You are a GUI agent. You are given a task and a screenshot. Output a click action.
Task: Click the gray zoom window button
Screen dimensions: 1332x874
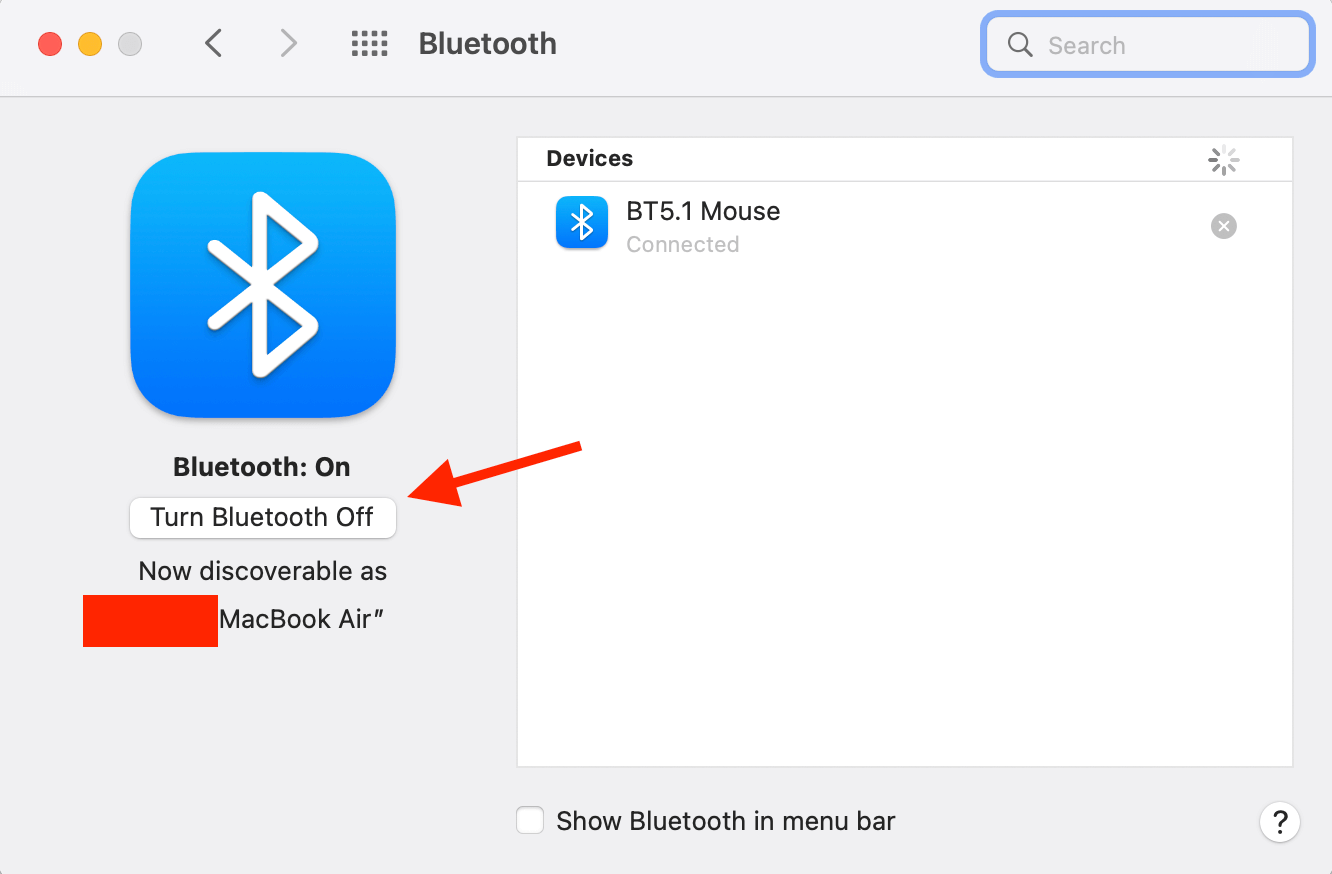pos(130,44)
